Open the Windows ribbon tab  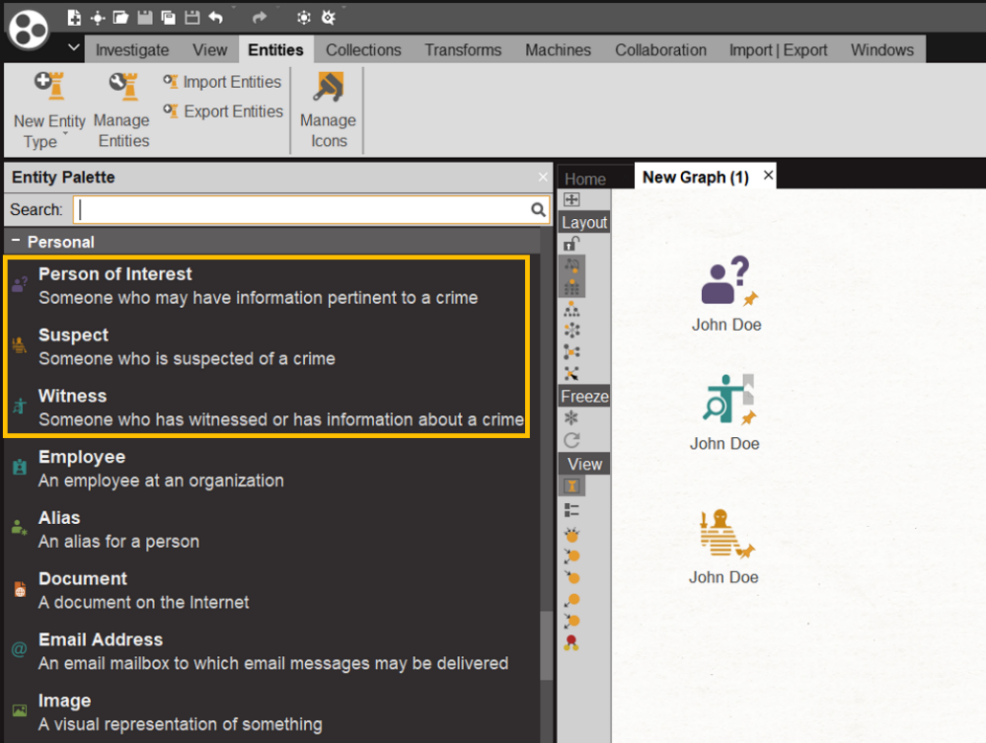pos(882,50)
